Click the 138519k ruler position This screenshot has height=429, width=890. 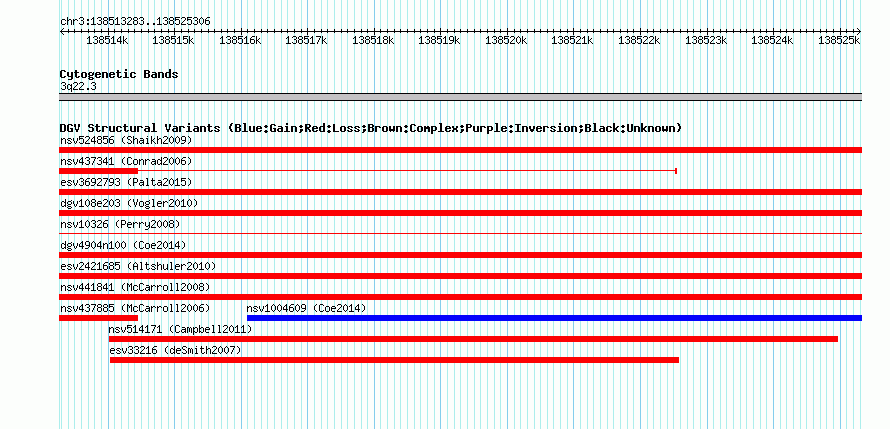click(439, 40)
